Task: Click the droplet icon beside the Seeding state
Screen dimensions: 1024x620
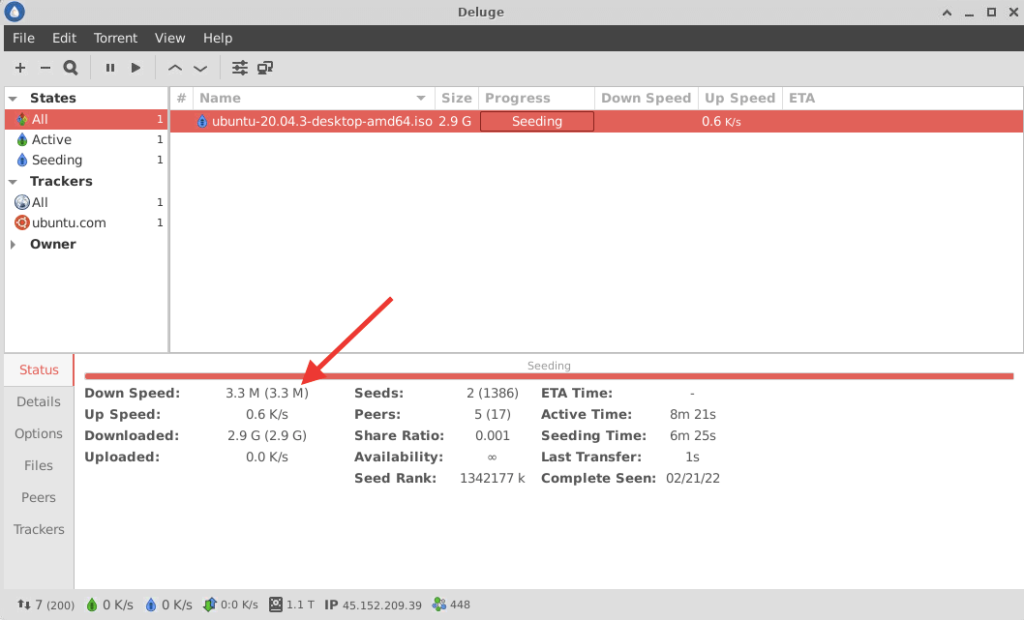Action: click(22, 160)
